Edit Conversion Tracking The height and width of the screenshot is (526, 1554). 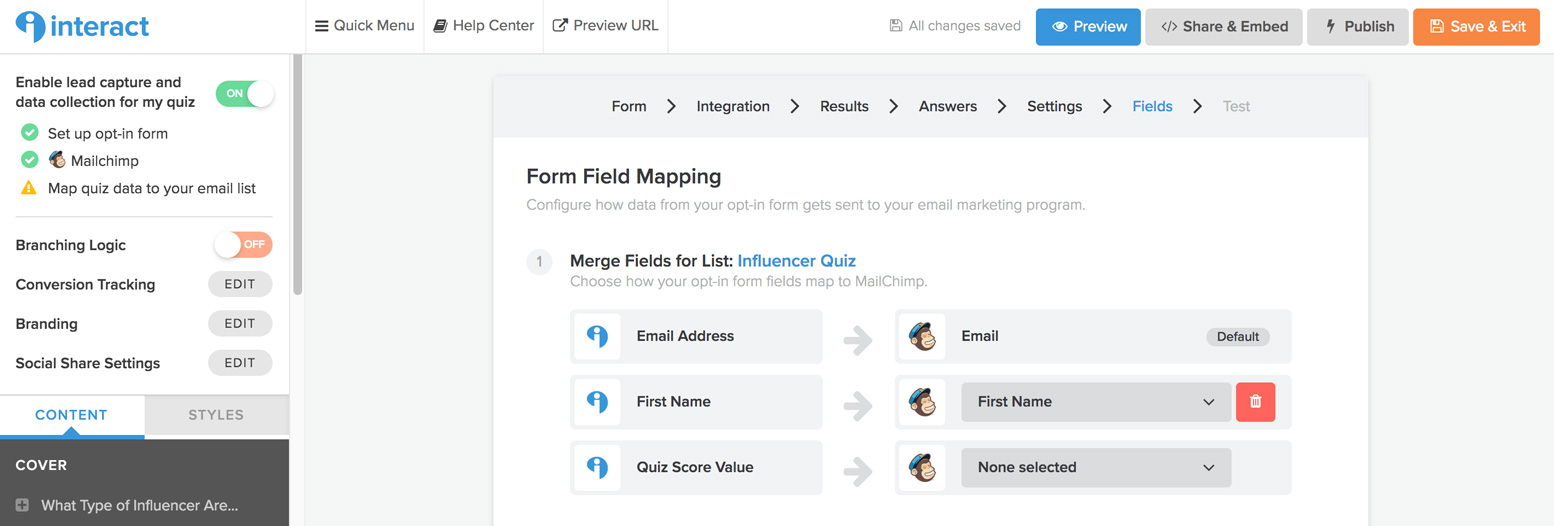pyautogui.click(x=240, y=284)
